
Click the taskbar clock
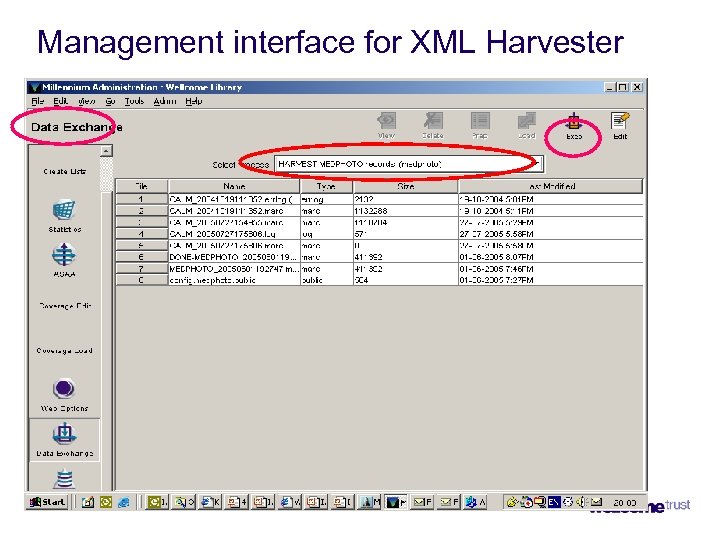click(625, 503)
